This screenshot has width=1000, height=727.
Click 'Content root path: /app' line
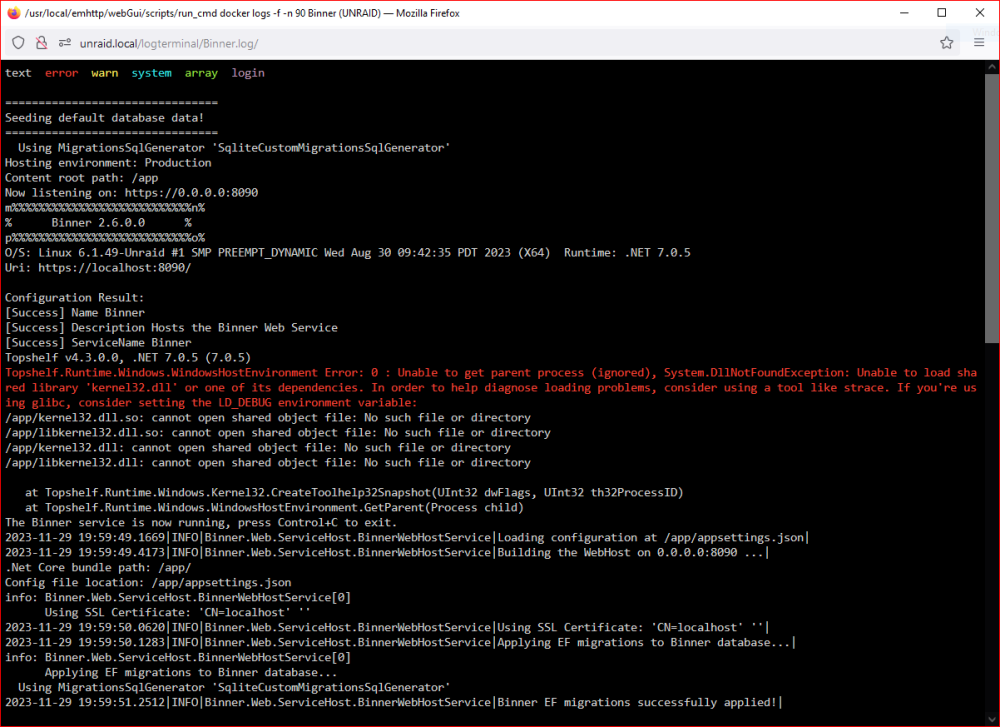tap(81, 178)
